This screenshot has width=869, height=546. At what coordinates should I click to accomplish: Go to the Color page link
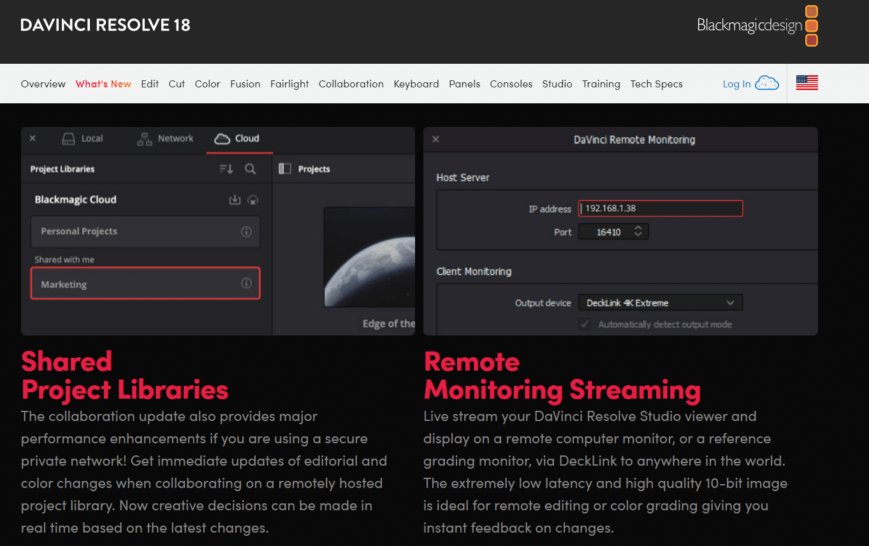pos(207,84)
